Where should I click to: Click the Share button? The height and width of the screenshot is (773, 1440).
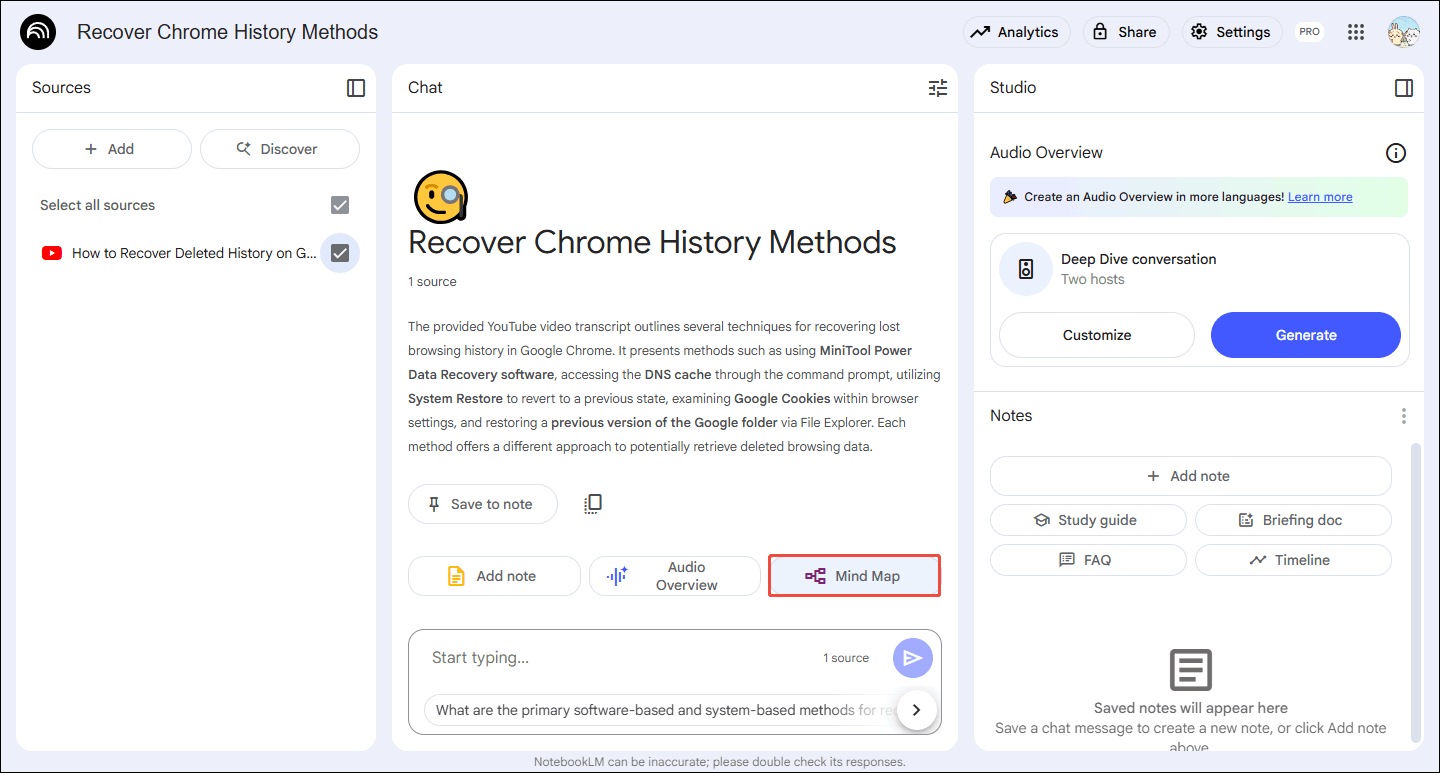[x=1126, y=32]
